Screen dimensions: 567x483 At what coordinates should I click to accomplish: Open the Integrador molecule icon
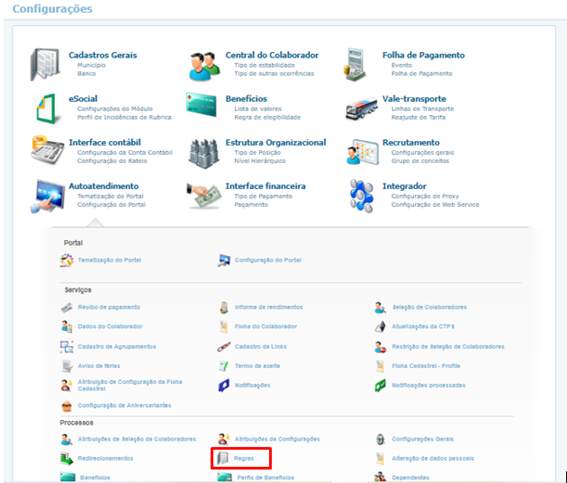361,196
